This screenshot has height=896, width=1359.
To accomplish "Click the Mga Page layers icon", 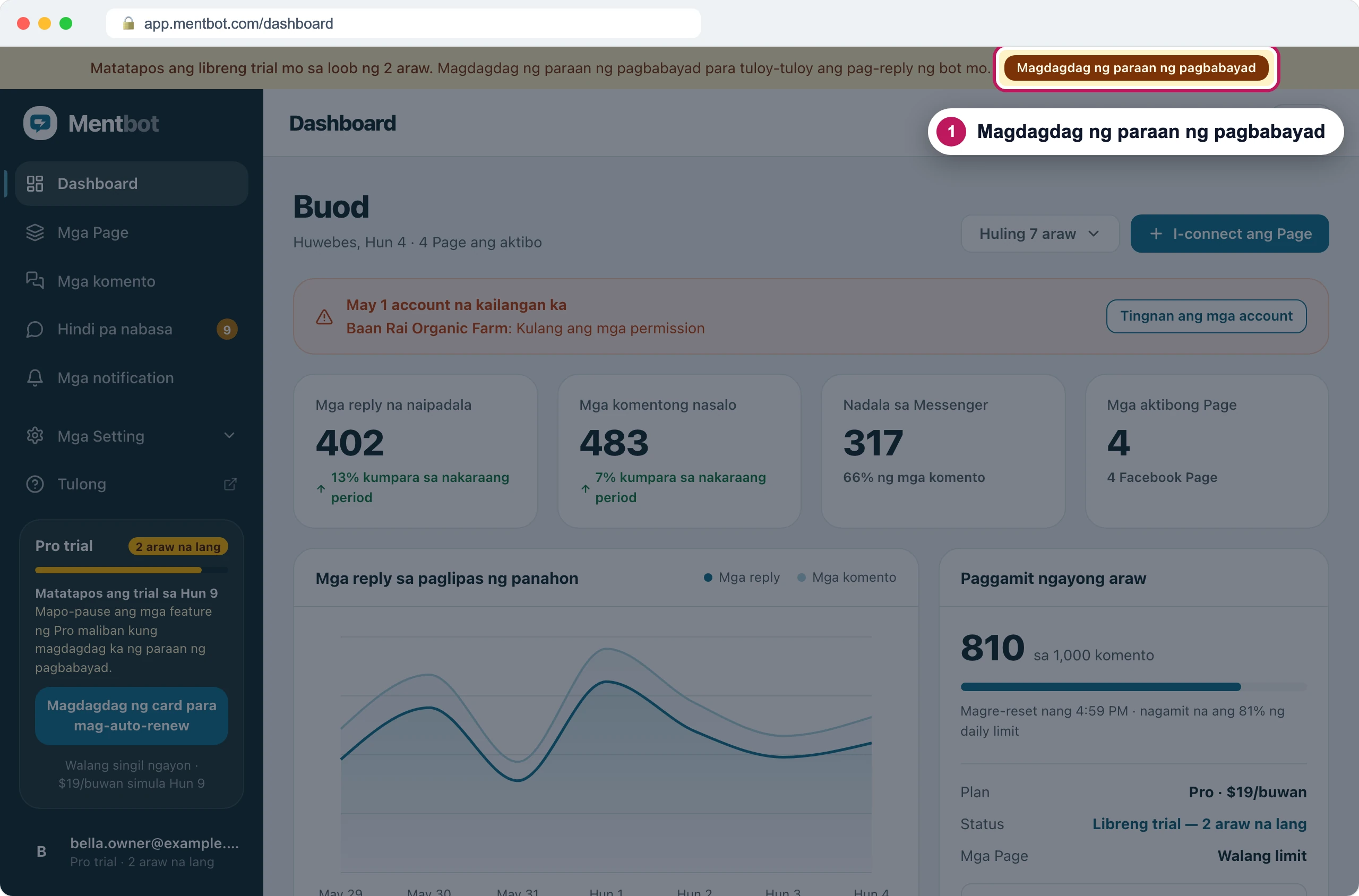I will [x=35, y=232].
